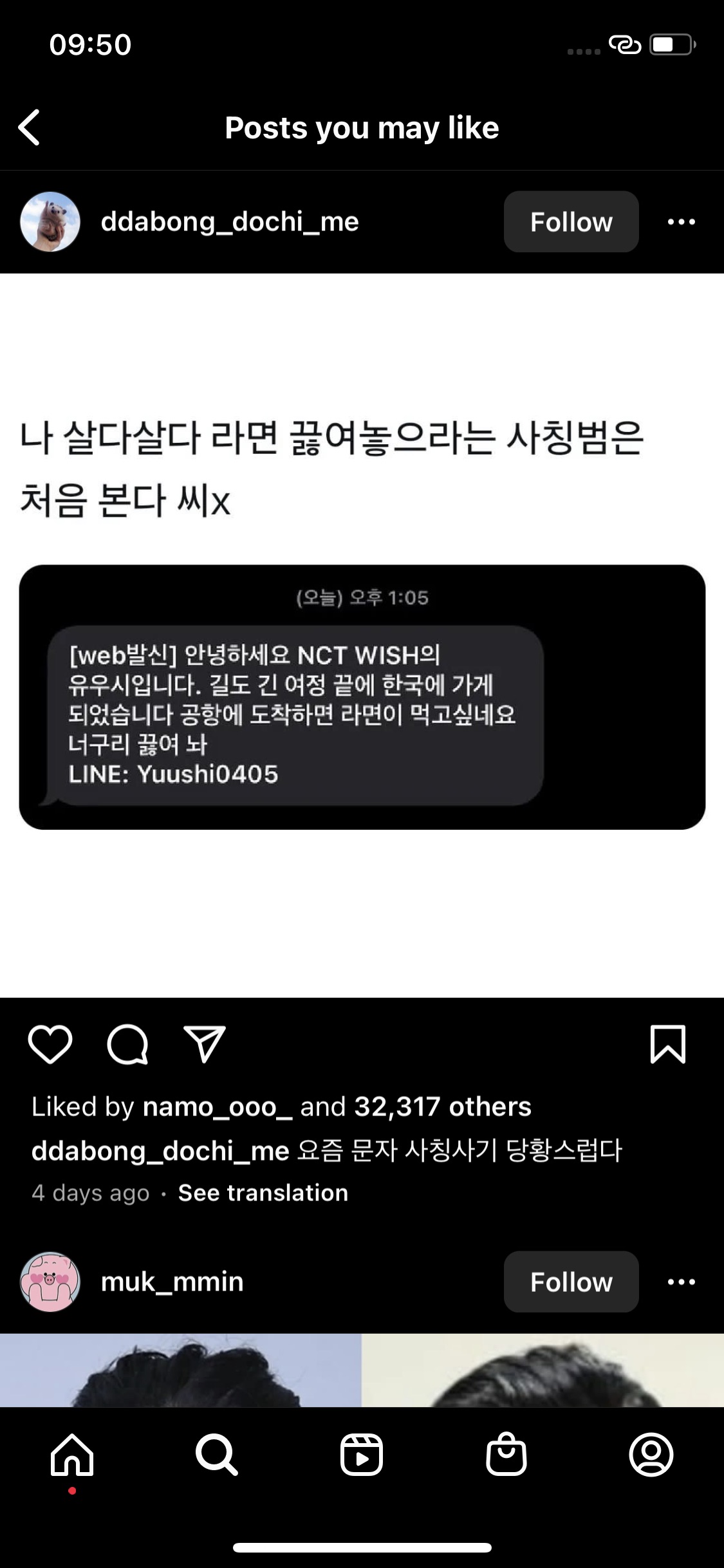
Task: Share post via paper plane icon
Action: coord(205,1044)
